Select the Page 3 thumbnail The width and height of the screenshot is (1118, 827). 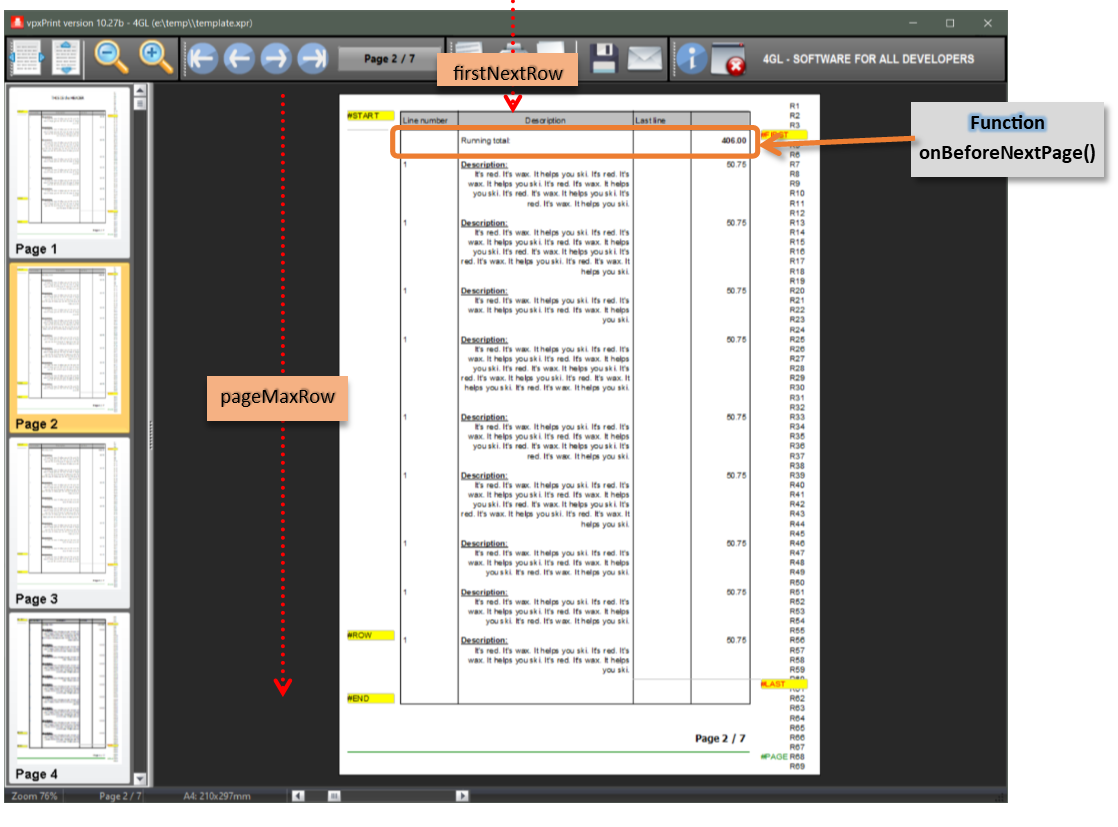[68, 523]
